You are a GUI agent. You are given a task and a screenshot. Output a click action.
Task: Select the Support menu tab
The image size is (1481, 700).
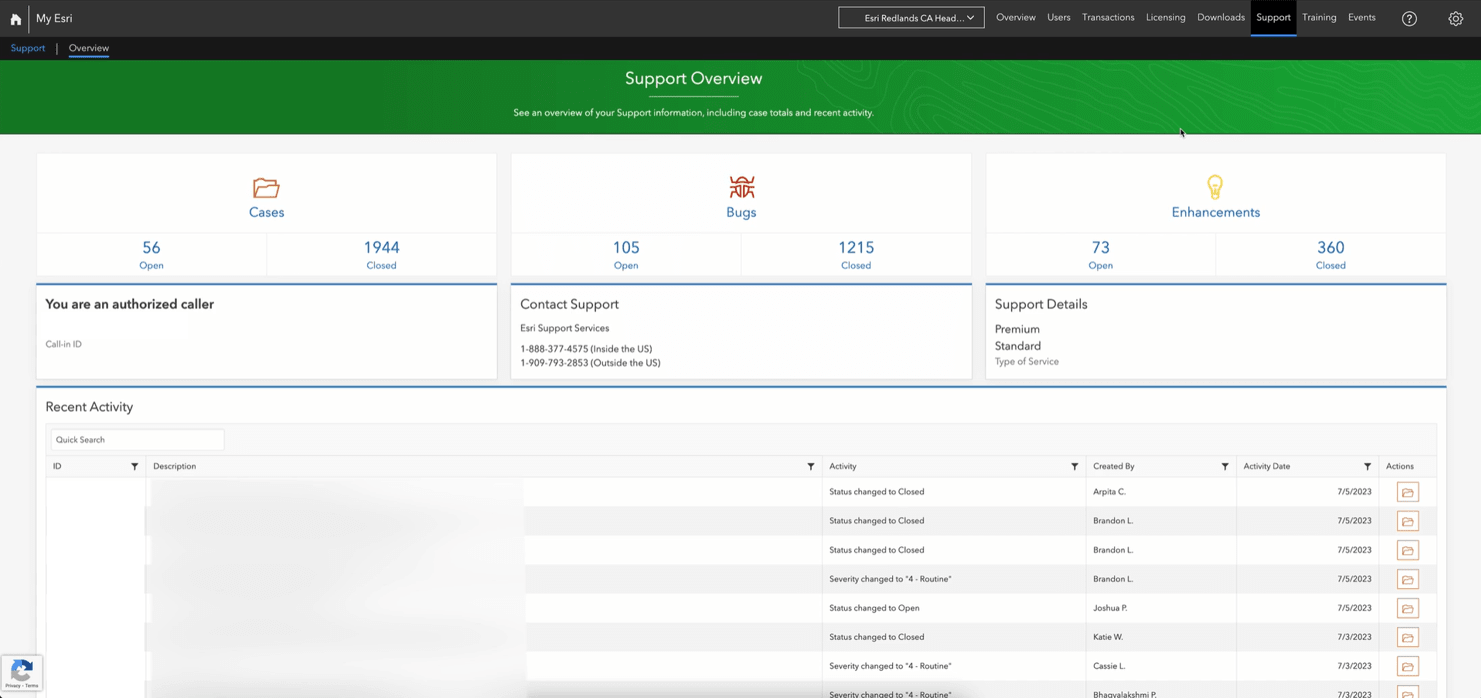[x=1273, y=17]
